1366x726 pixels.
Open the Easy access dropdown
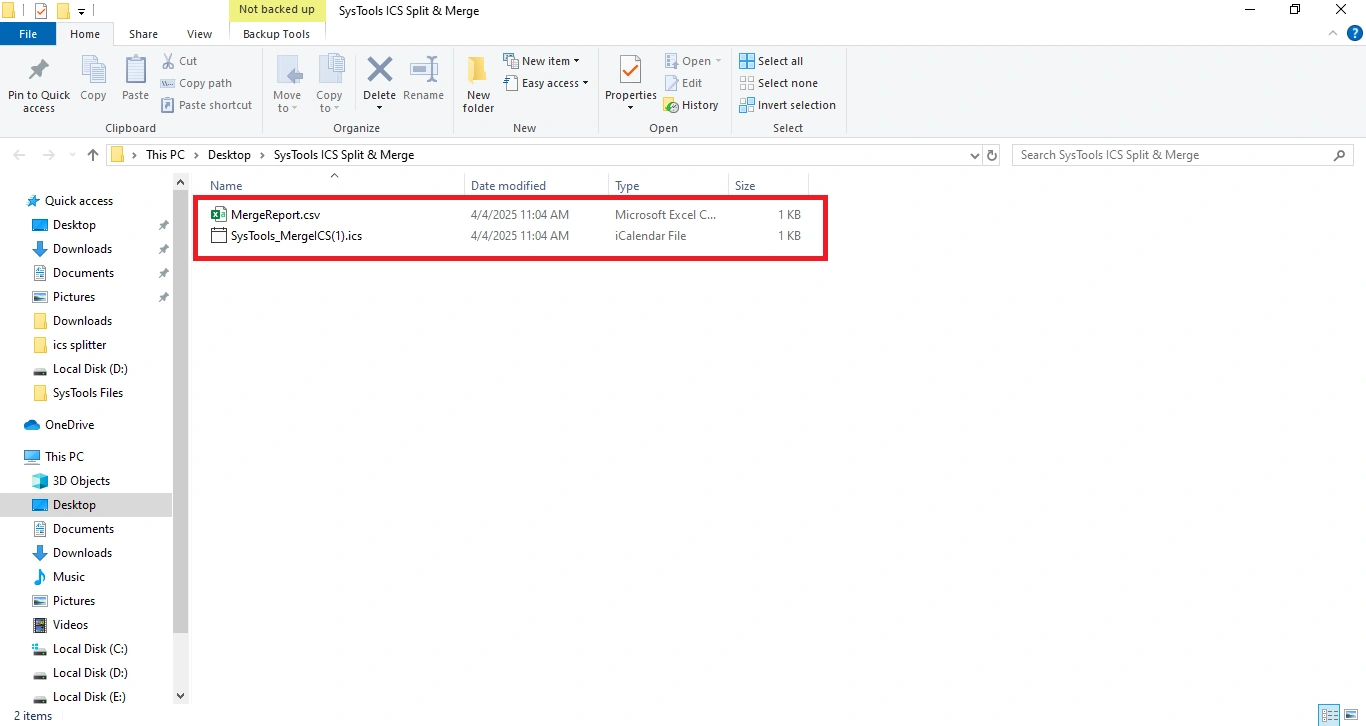pyautogui.click(x=546, y=83)
